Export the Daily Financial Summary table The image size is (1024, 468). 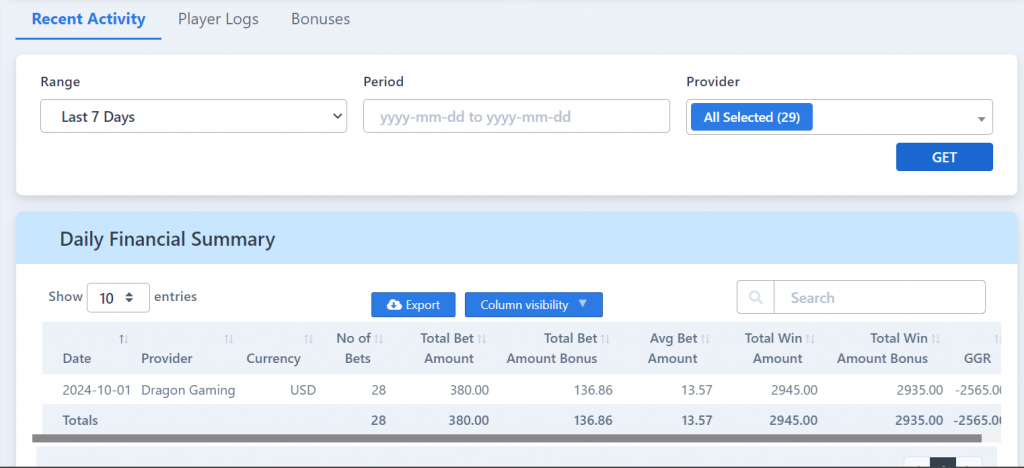click(413, 305)
